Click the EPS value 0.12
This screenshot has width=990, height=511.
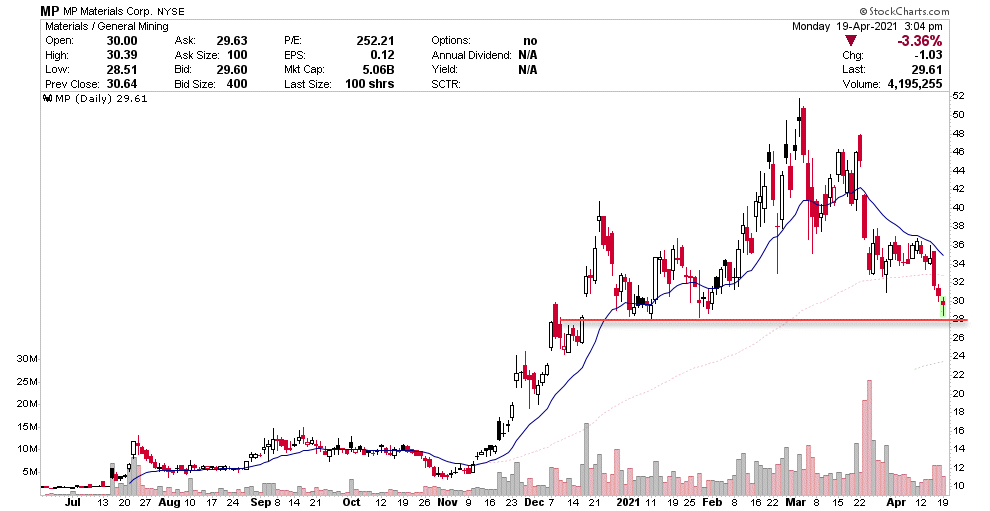tap(381, 55)
